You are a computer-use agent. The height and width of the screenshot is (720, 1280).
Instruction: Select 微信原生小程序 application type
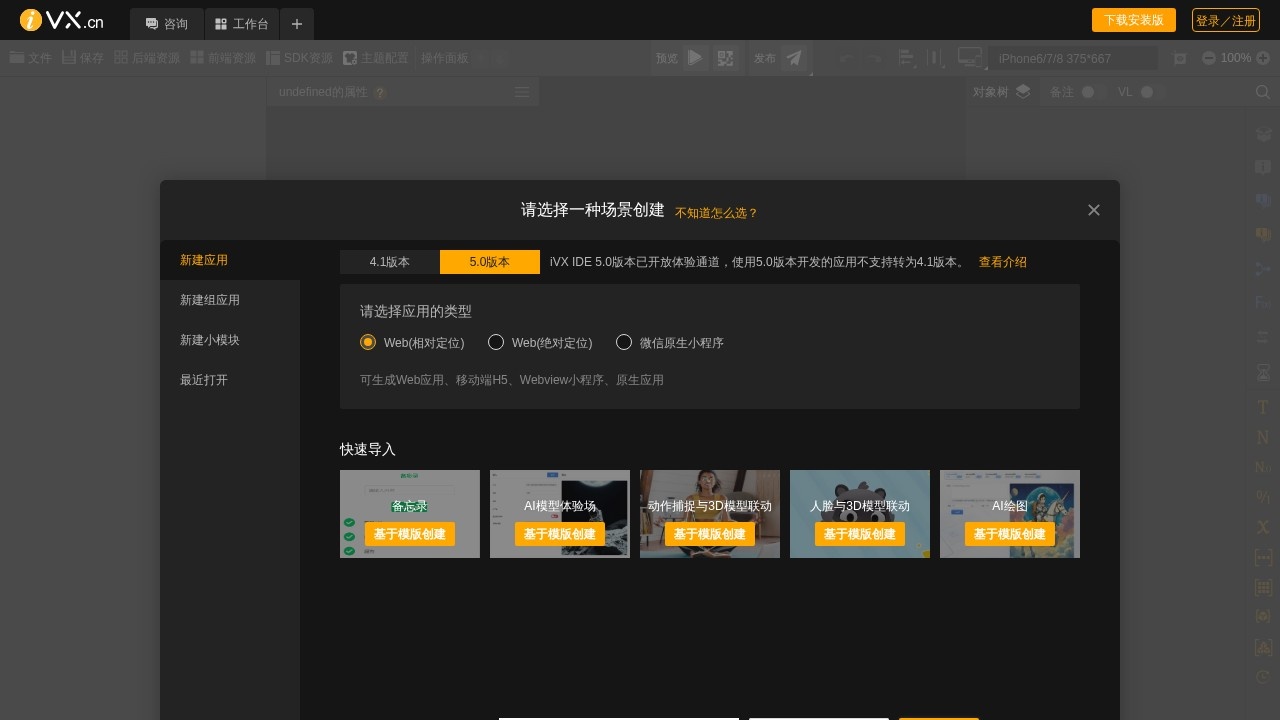[x=624, y=342]
